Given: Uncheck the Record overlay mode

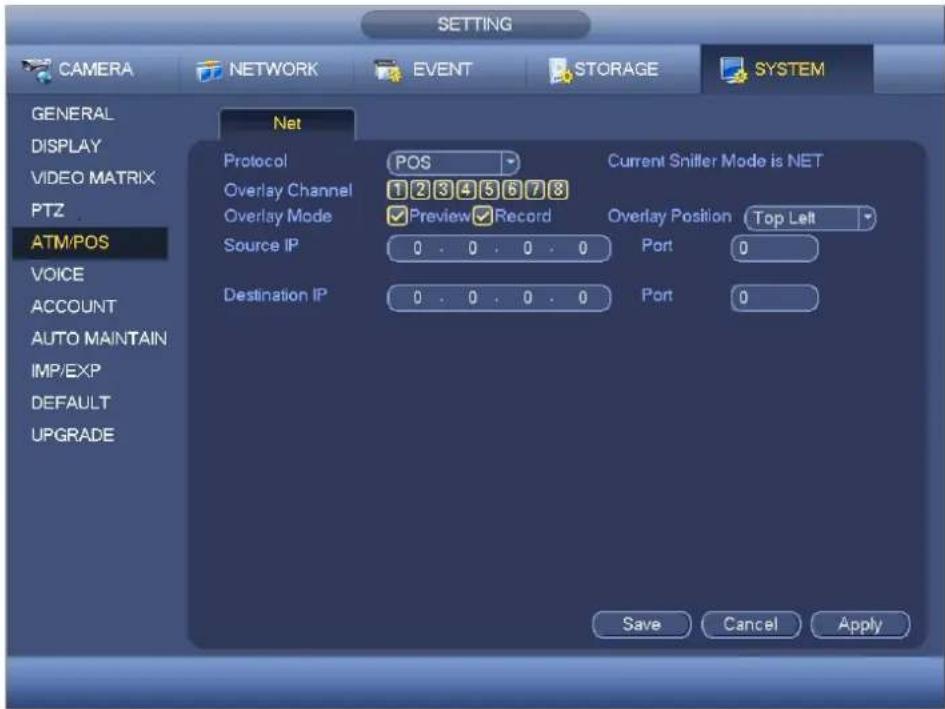Looking at the screenshot, I should (483, 216).
